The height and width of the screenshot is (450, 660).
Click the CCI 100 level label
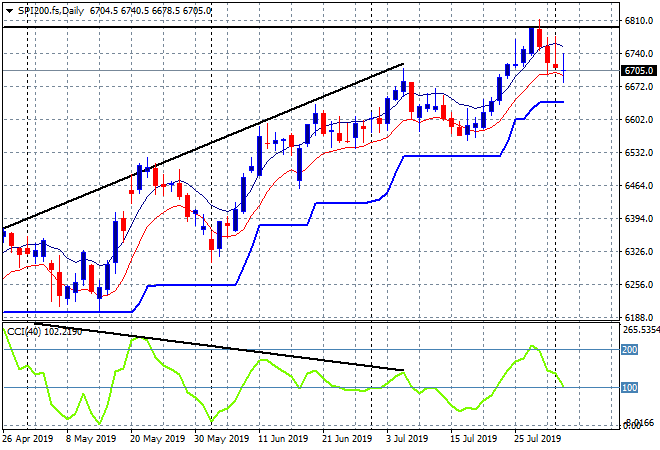click(630, 387)
